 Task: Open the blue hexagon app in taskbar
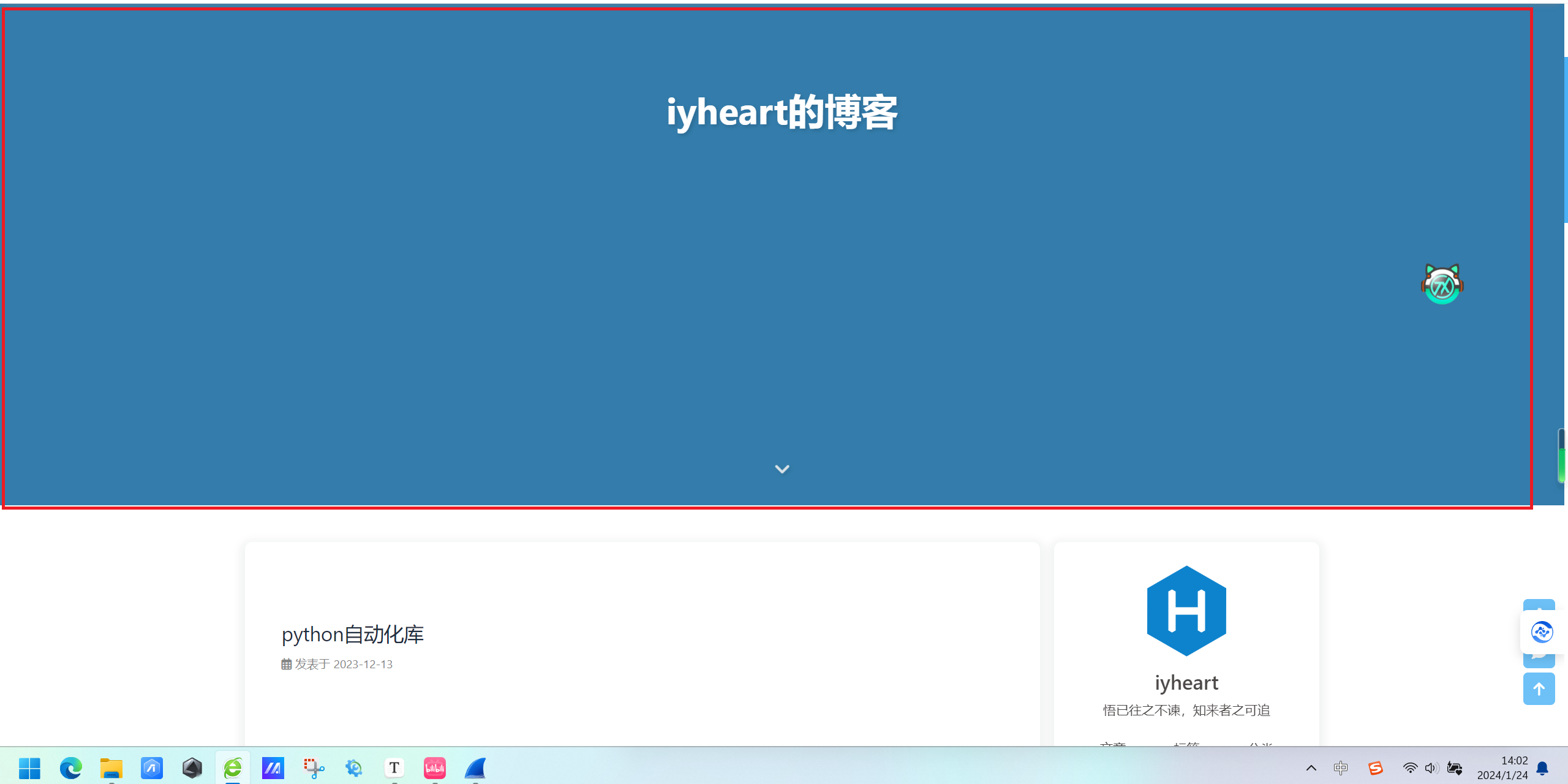coord(152,767)
